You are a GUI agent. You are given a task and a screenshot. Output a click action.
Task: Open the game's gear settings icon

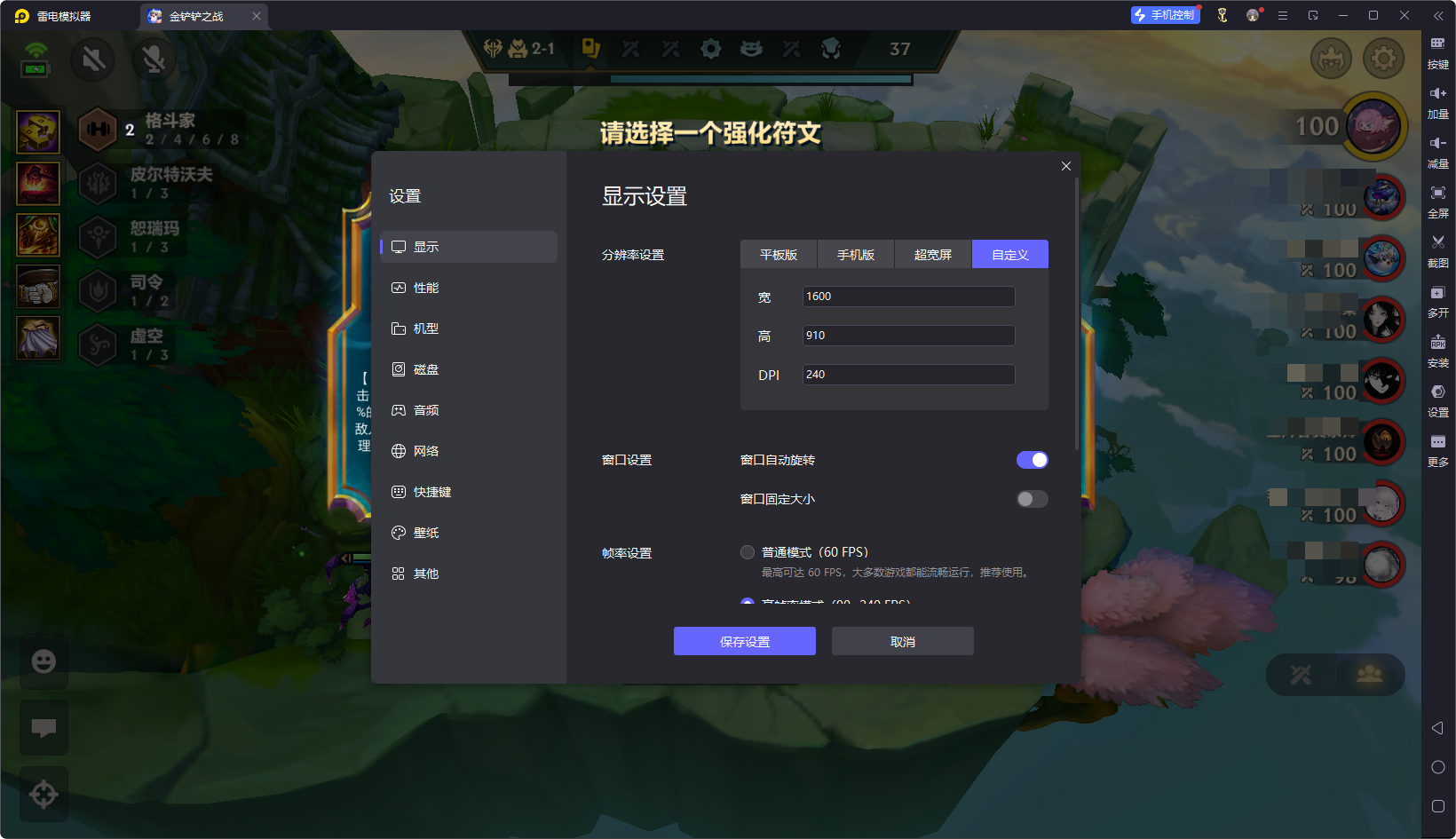[1383, 59]
